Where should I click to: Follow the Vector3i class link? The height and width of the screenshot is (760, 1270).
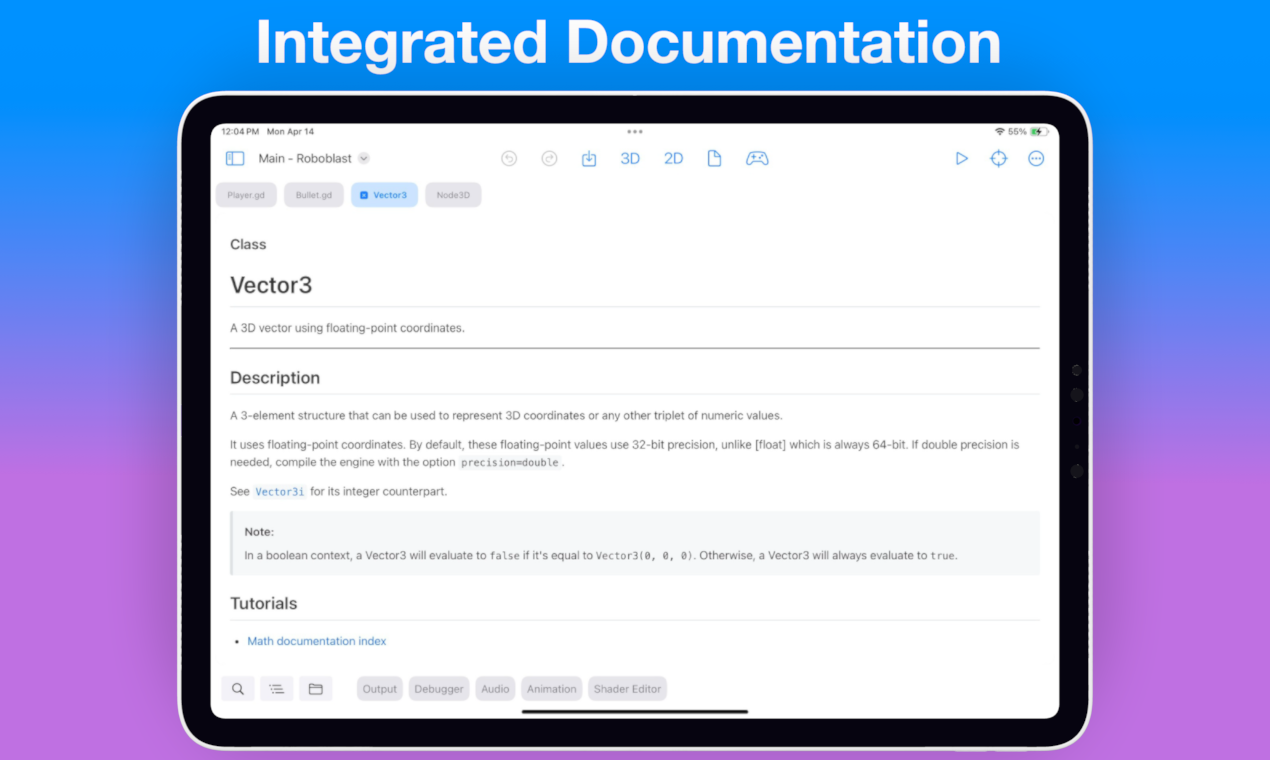tap(279, 492)
